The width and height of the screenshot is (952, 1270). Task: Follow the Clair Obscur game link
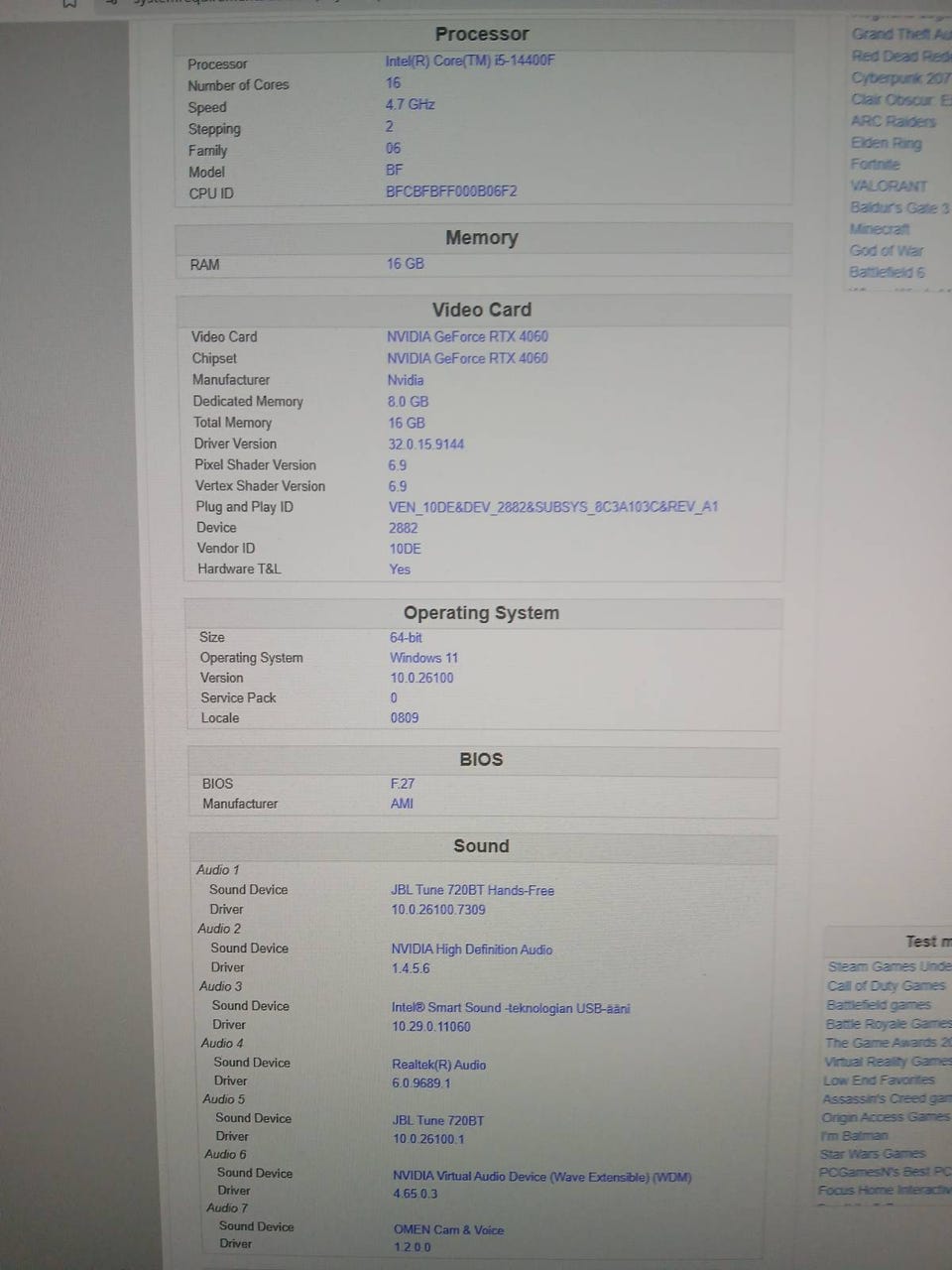900,99
